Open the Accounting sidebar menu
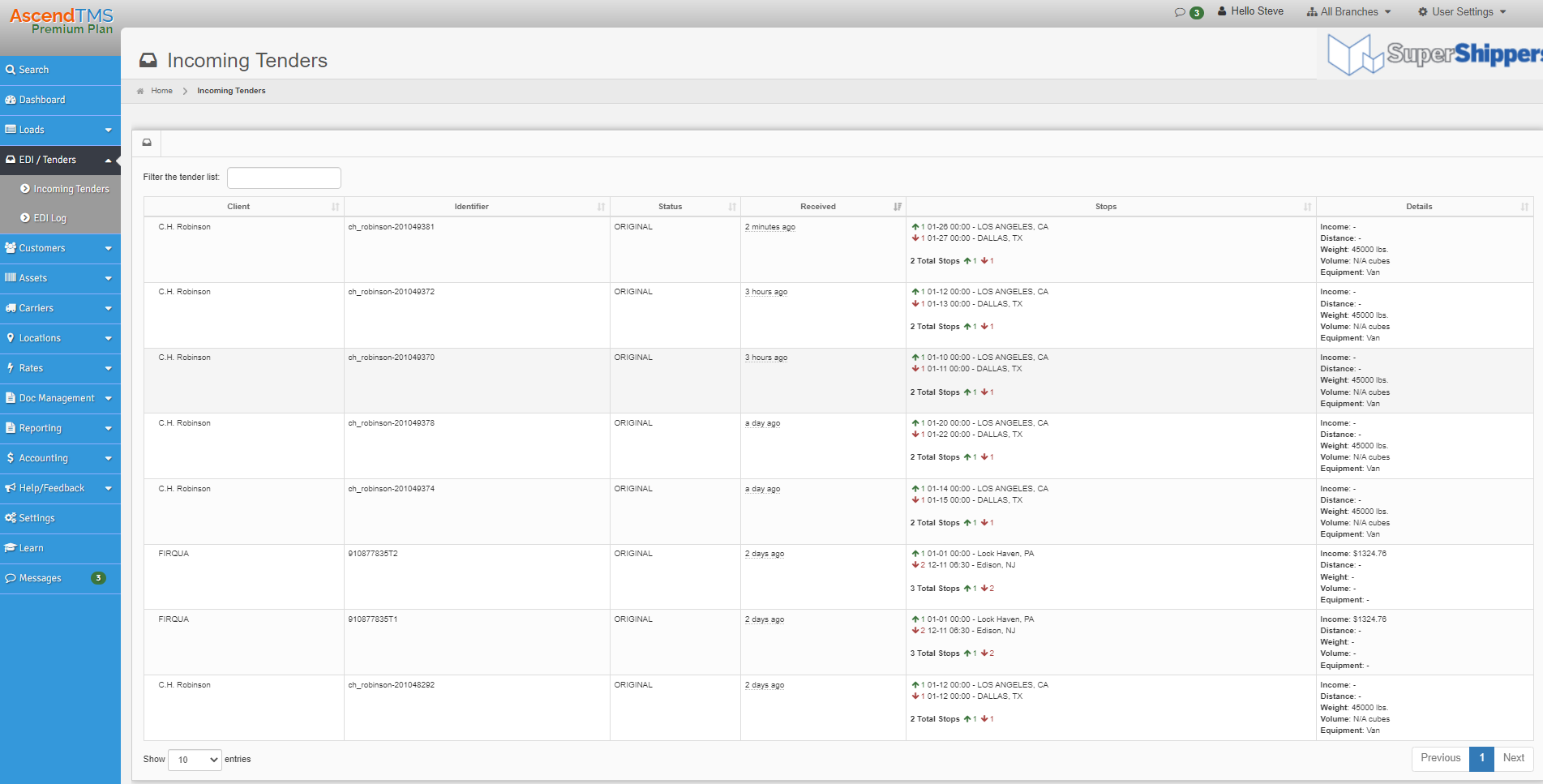The height and width of the screenshot is (784, 1543). [60, 458]
